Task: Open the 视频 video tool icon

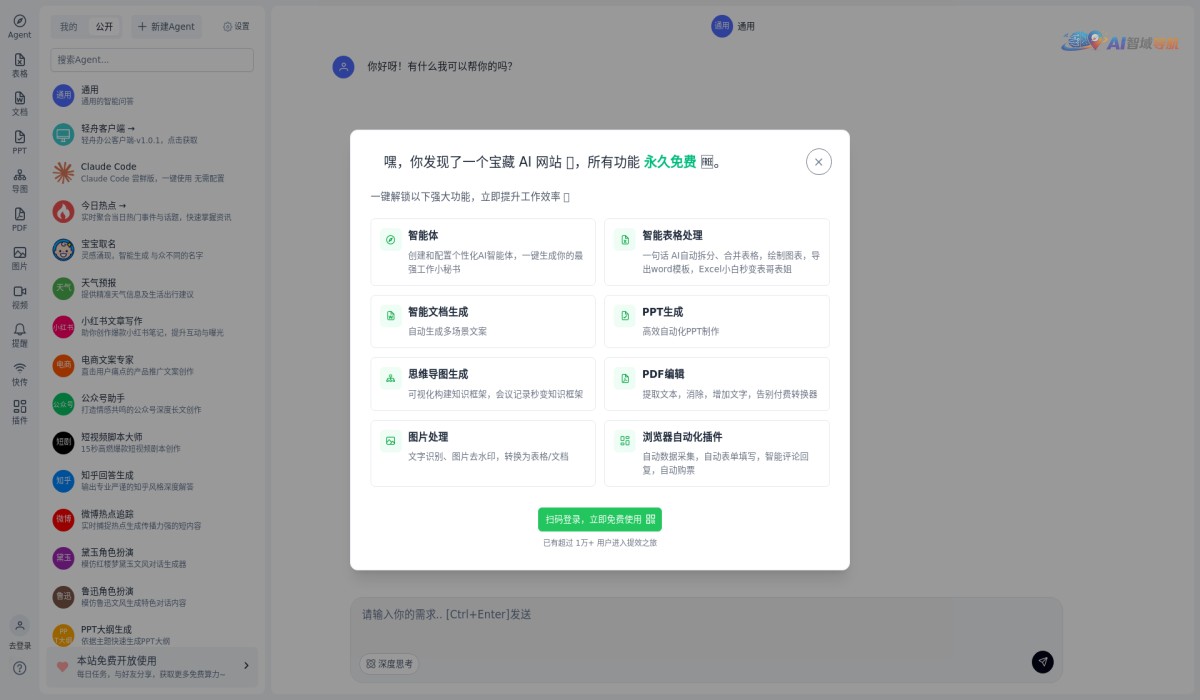Action: coord(19,297)
